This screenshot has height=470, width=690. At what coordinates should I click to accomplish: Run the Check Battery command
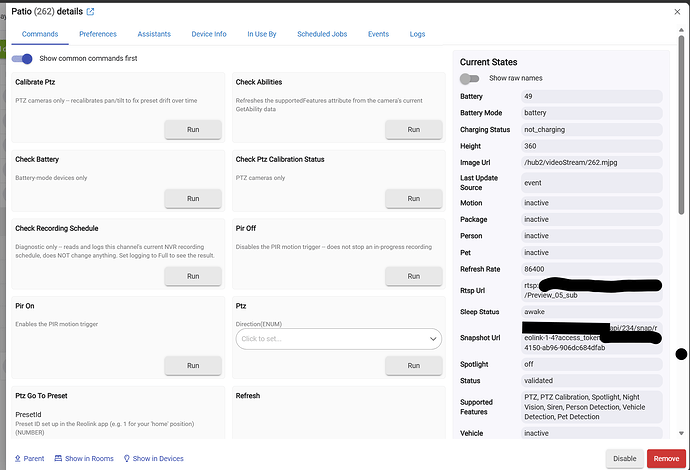[193, 199]
